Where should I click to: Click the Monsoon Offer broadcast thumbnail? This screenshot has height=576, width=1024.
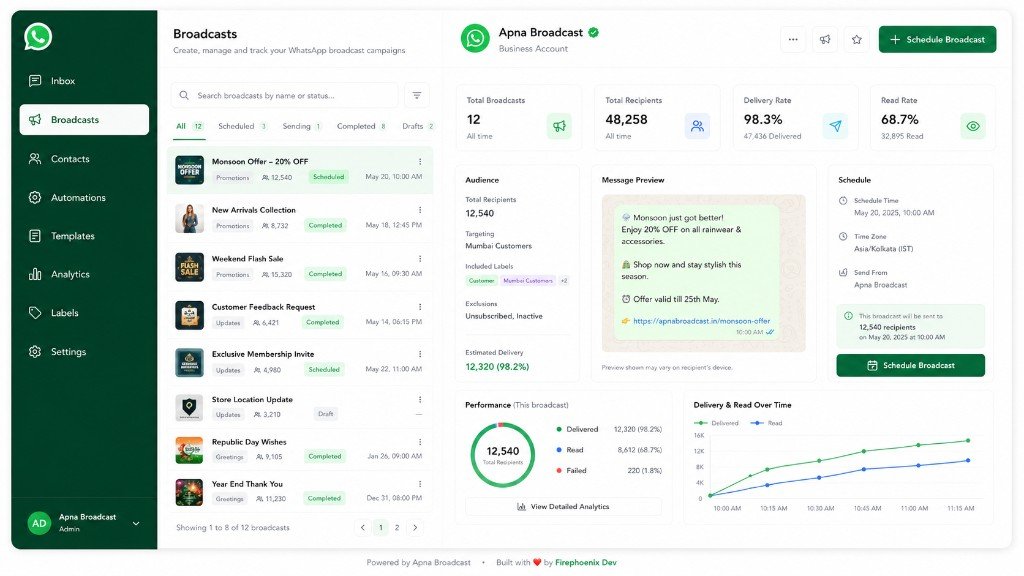tap(189, 170)
